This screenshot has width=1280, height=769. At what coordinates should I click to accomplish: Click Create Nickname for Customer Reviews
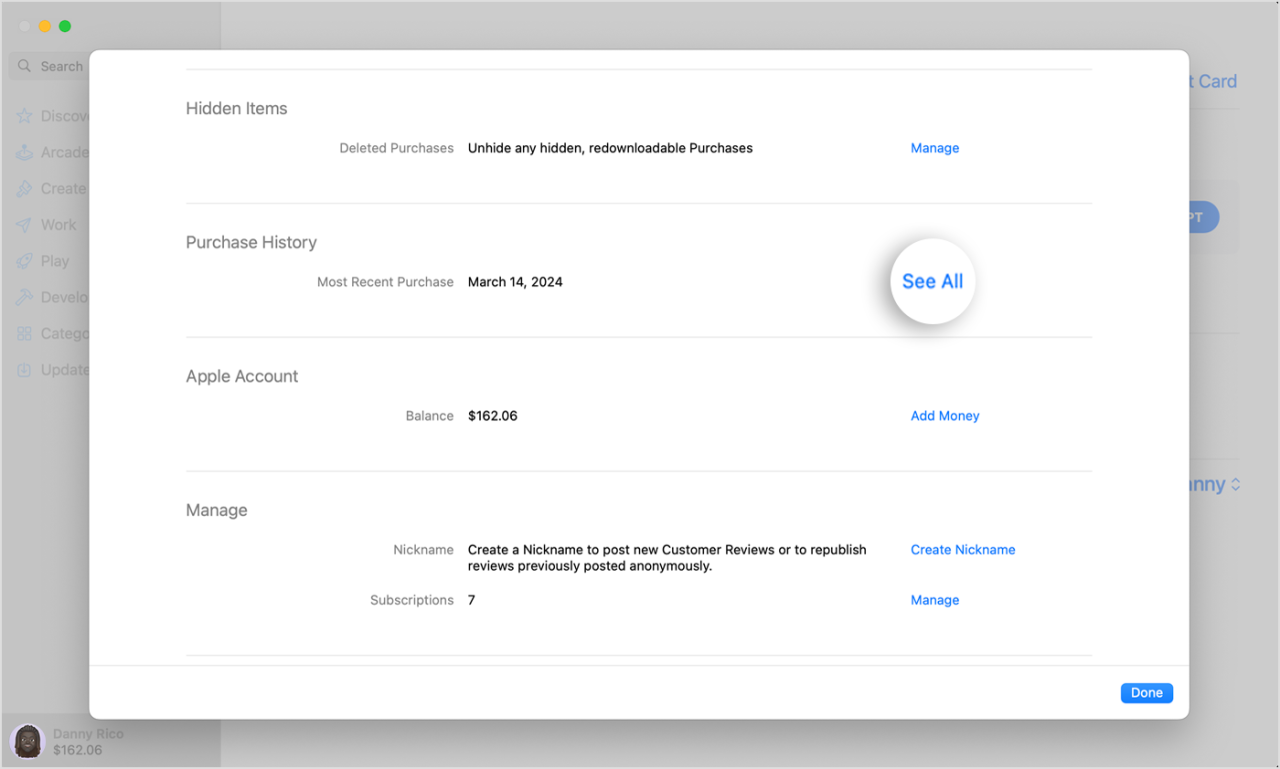[962, 549]
